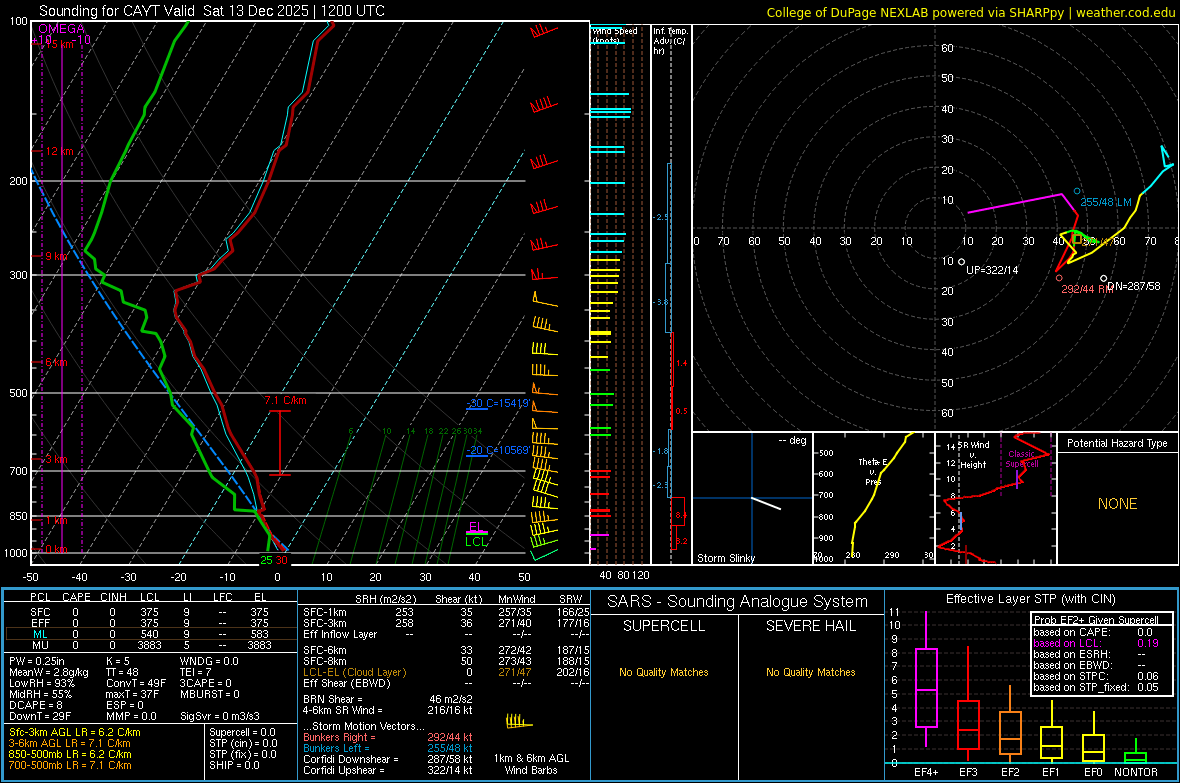The image size is (1180, 783).
Task: Click the magenta "based on LCL:" row
Action: [1096, 643]
